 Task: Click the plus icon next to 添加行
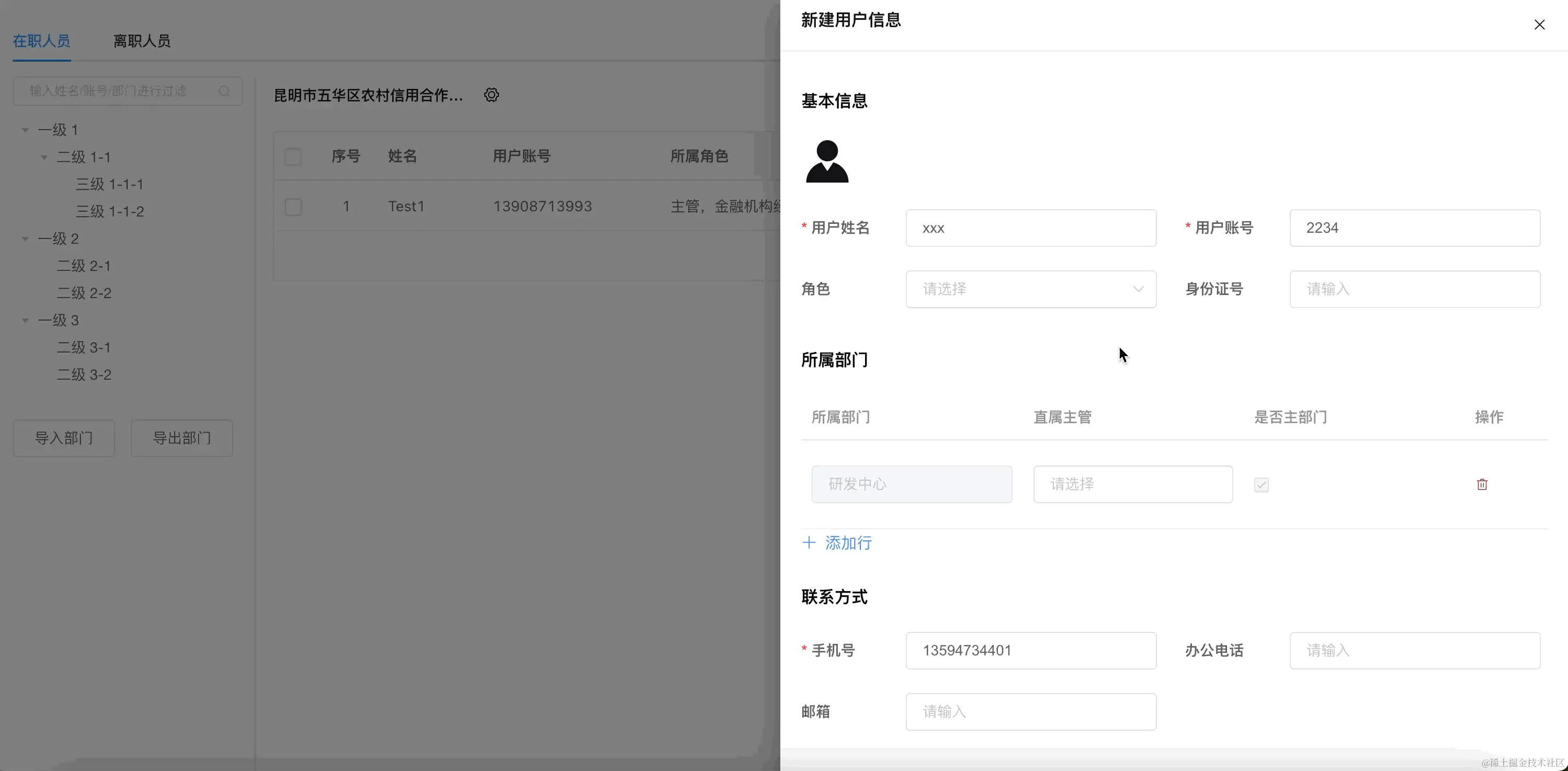(809, 543)
